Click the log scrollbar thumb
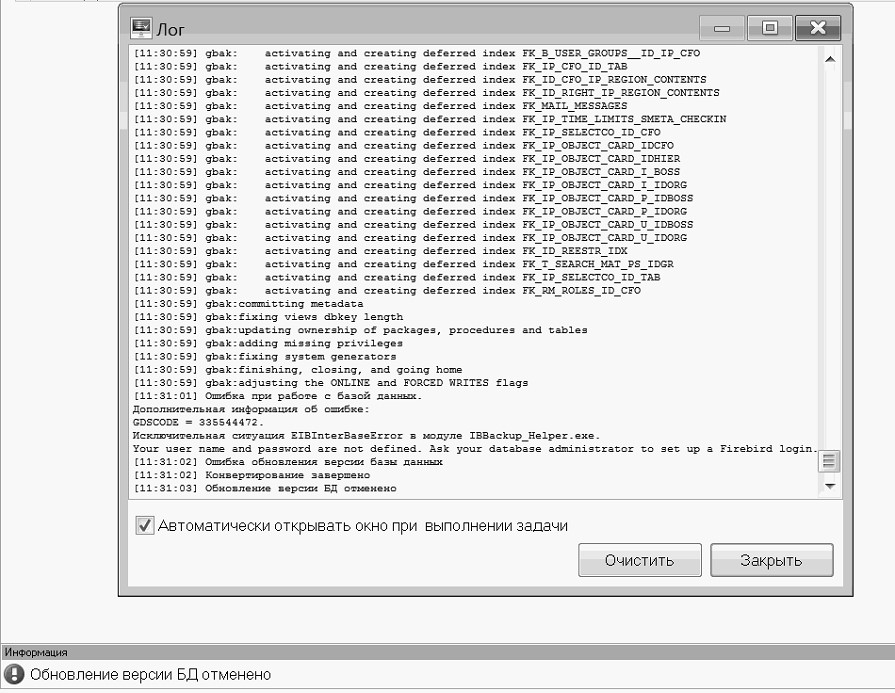This screenshot has width=895, height=693. point(829,461)
